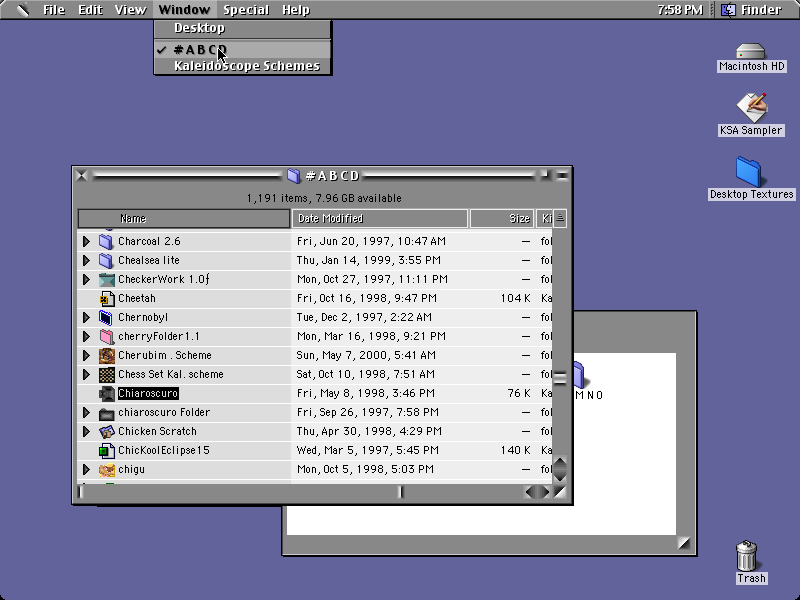Click the horizontal scrollbar left arrow
The image size is (800, 600).
(531, 492)
